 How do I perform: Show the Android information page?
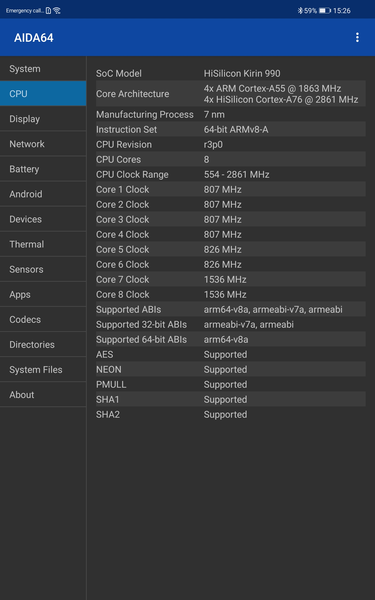coord(43,194)
